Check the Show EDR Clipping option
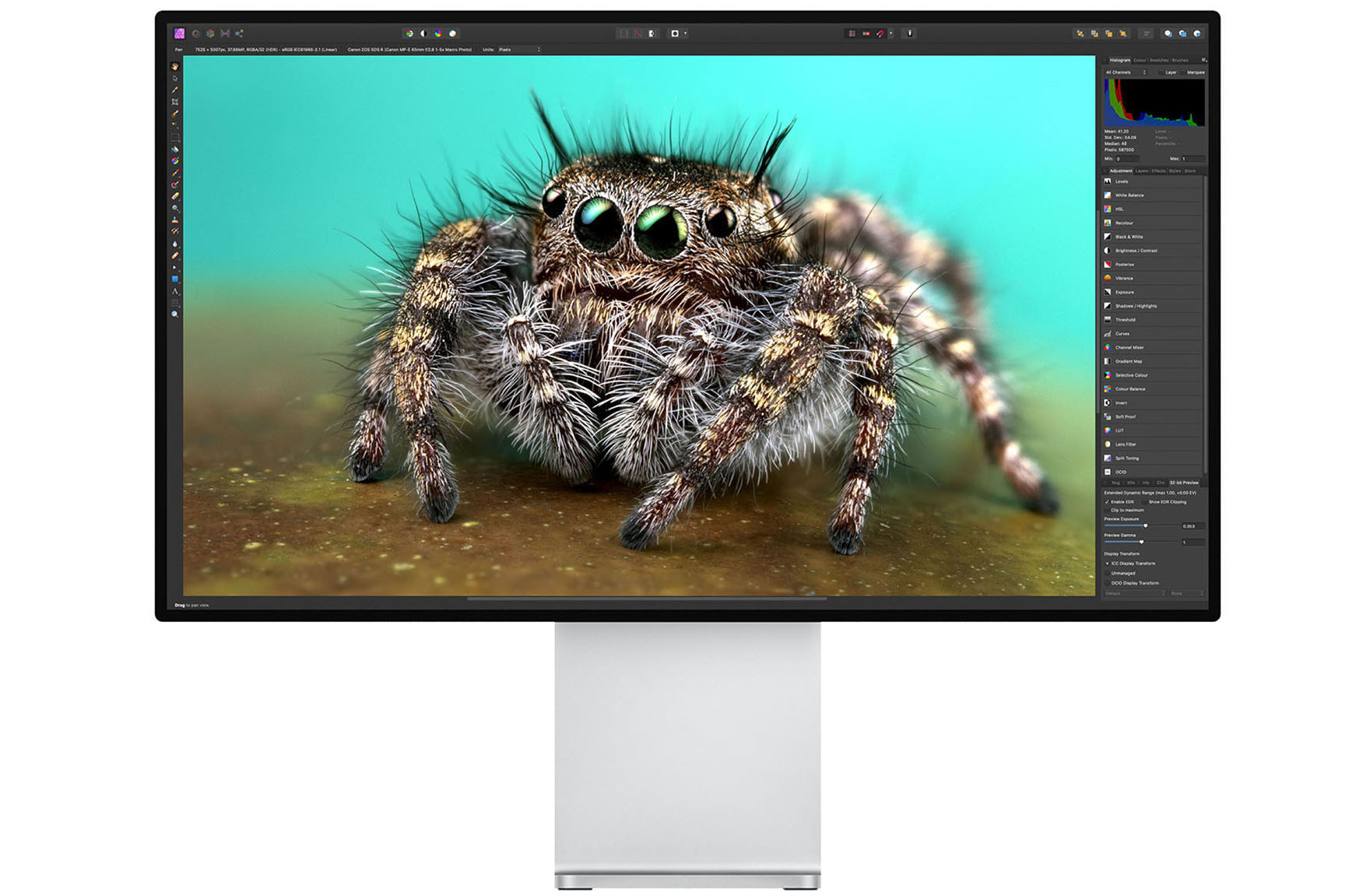1370x896 pixels. click(1145, 502)
